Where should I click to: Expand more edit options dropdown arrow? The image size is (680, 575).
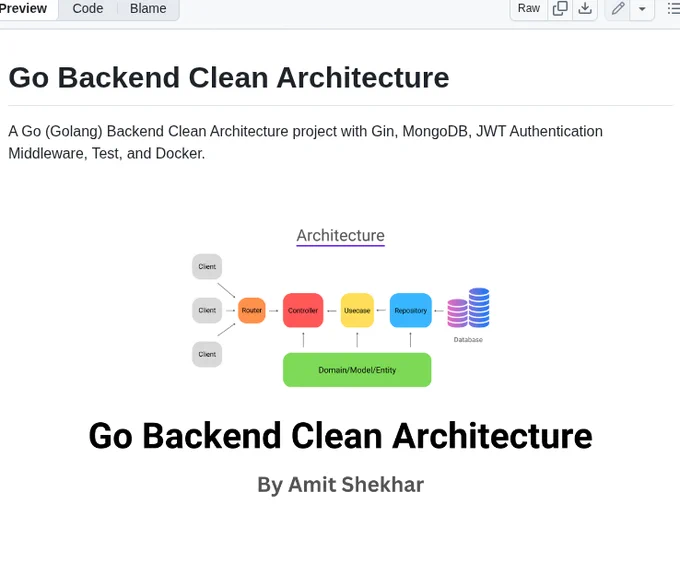click(x=642, y=9)
